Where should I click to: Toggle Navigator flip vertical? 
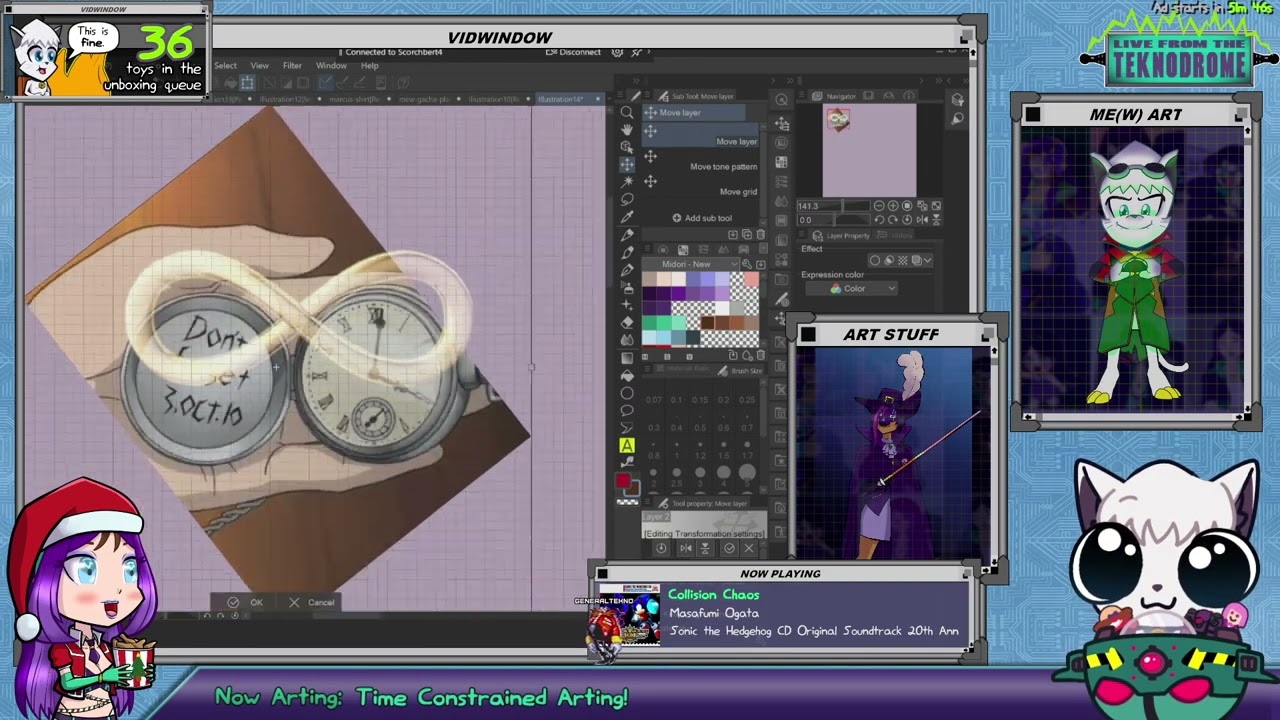point(937,219)
